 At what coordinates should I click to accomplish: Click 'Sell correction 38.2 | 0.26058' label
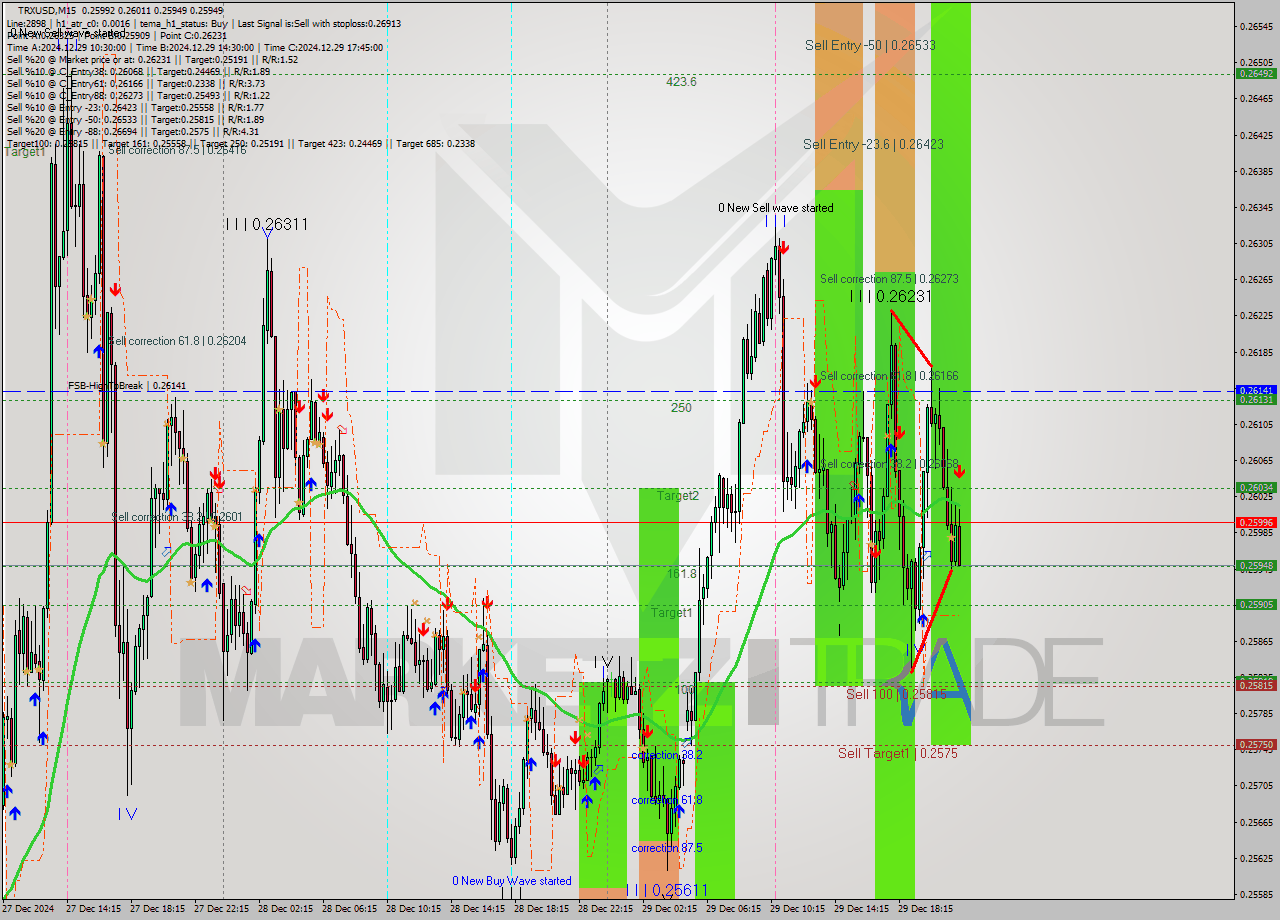pos(889,464)
